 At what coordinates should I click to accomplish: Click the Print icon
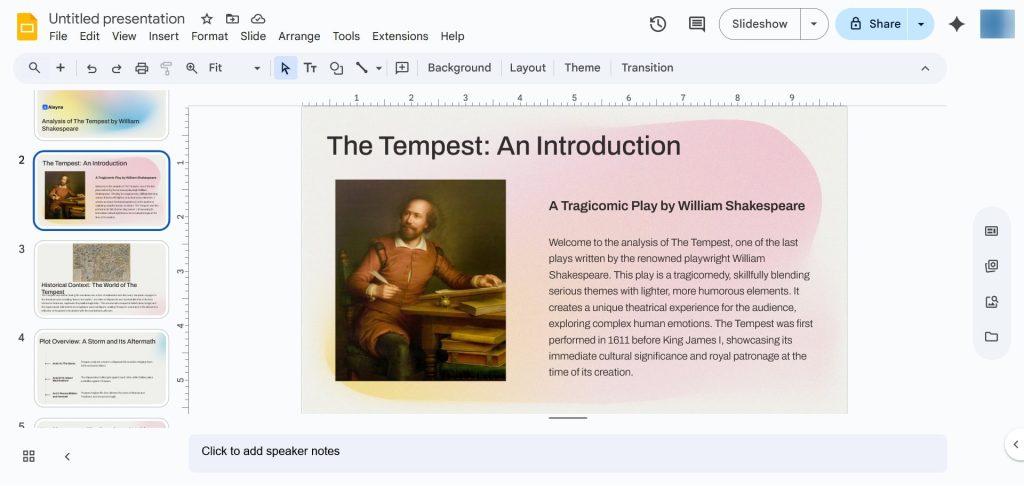pyautogui.click(x=142, y=68)
